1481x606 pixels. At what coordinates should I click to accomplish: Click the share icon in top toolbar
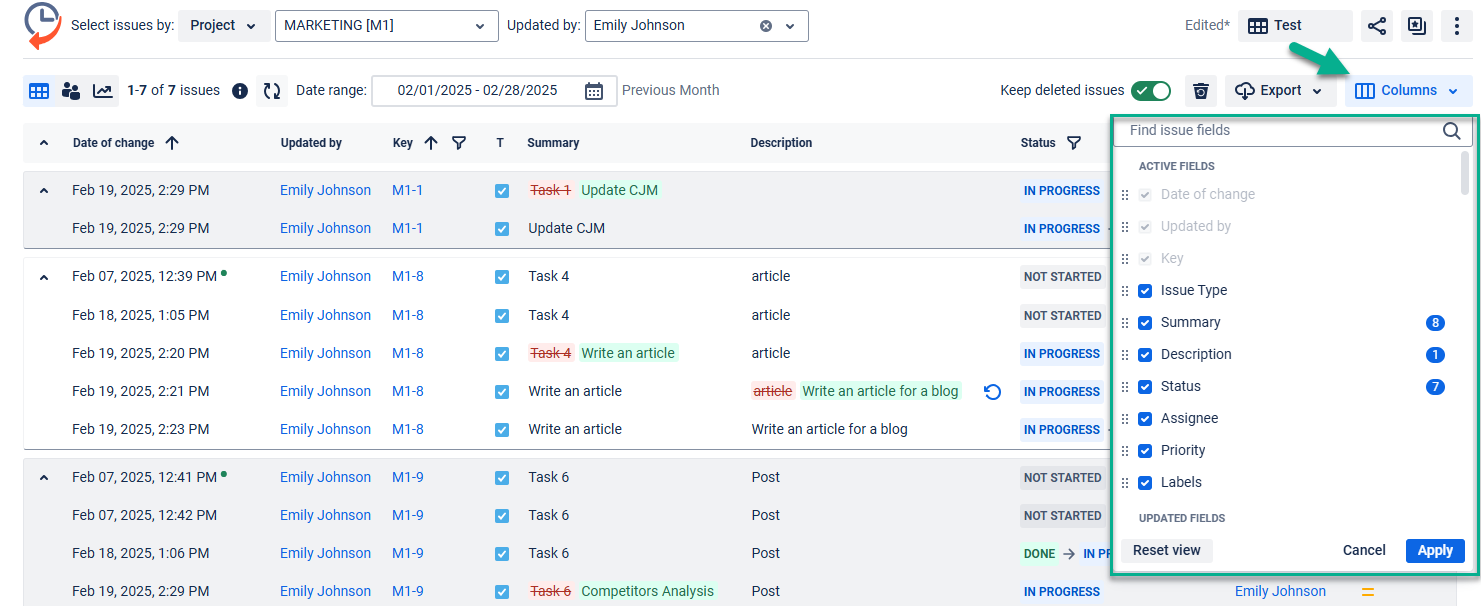click(x=1377, y=26)
